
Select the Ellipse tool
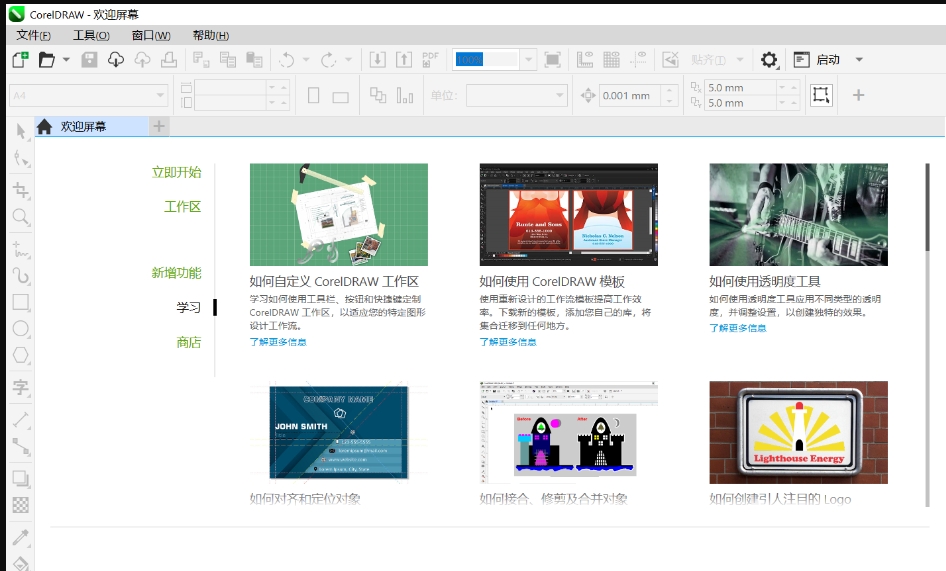pyautogui.click(x=21, y=329)
